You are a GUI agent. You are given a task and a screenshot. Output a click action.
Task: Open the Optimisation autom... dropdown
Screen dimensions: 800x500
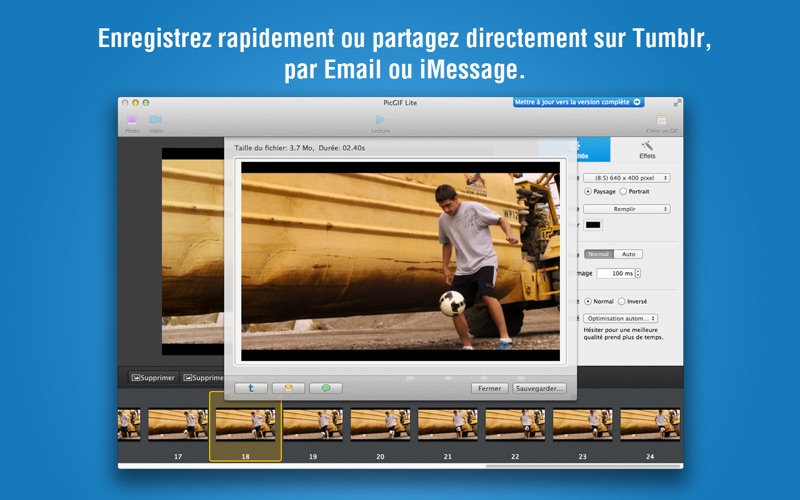(x=620, y=318)
